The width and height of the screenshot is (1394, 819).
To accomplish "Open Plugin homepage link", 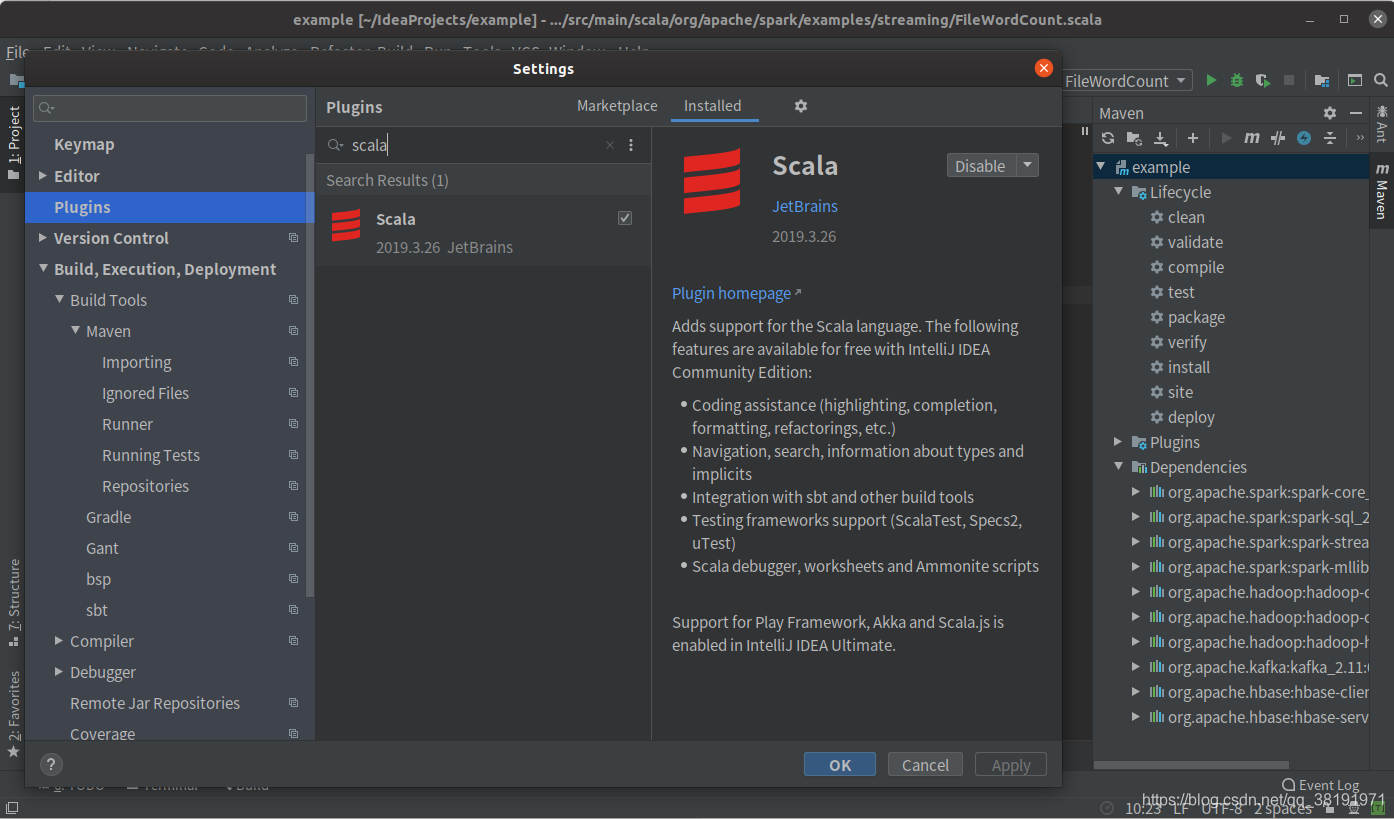I will coord(737,293).
